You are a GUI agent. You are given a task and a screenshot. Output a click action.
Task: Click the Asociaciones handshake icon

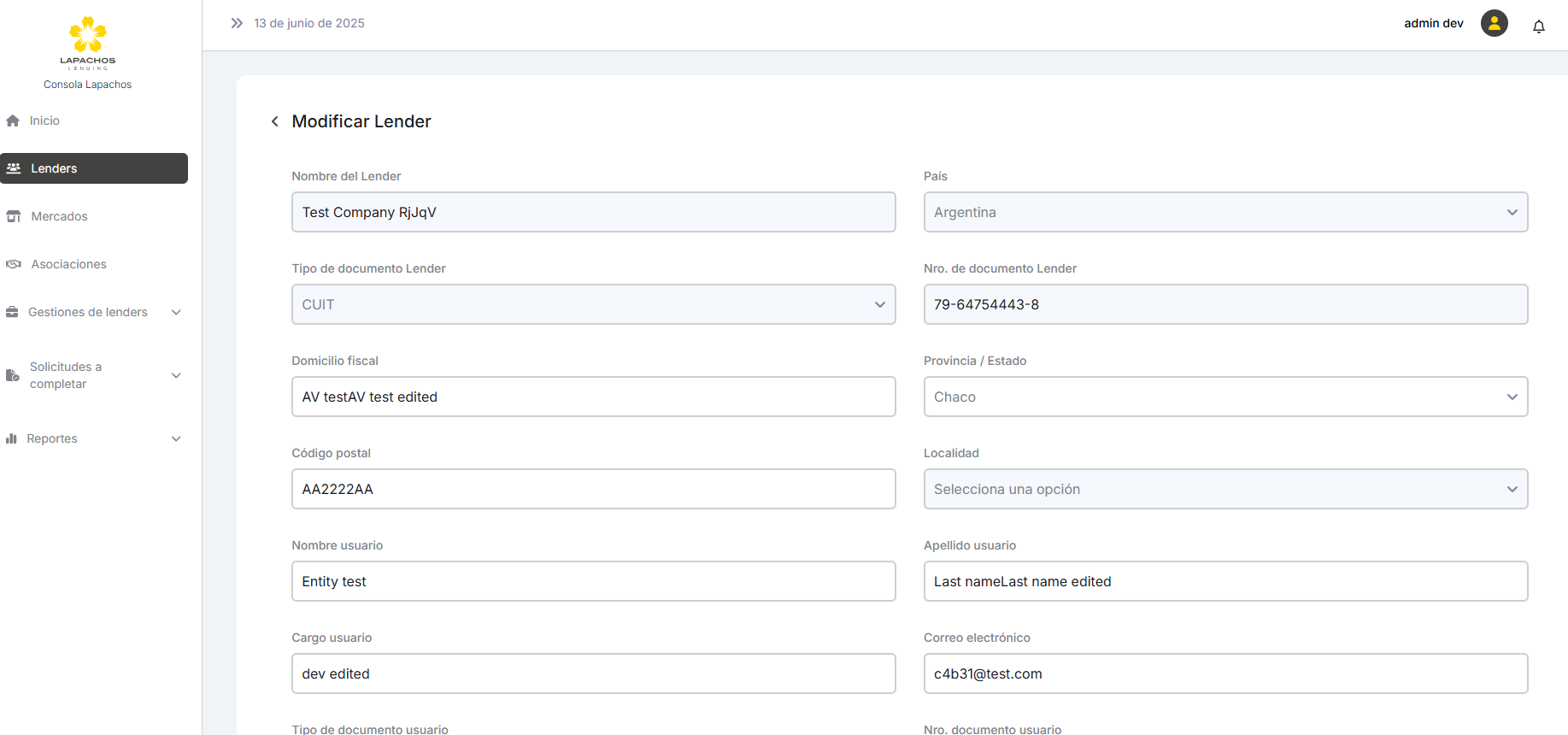pyautogui.click(x=14, y=264)
